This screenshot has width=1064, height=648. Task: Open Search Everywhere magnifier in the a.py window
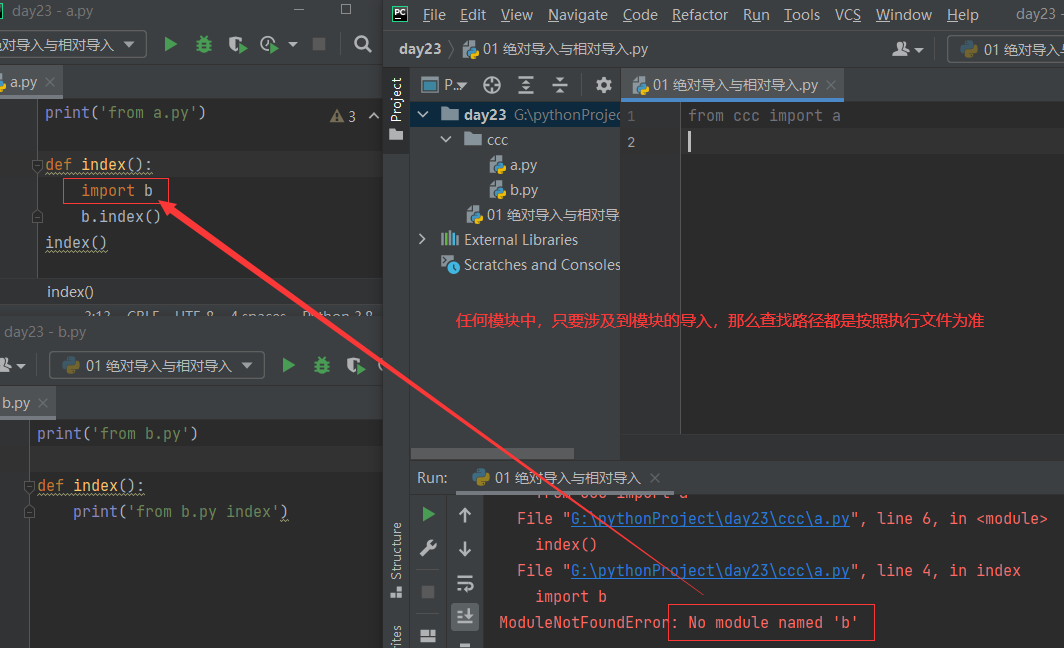pyautogui.click(x=363, y=45)
